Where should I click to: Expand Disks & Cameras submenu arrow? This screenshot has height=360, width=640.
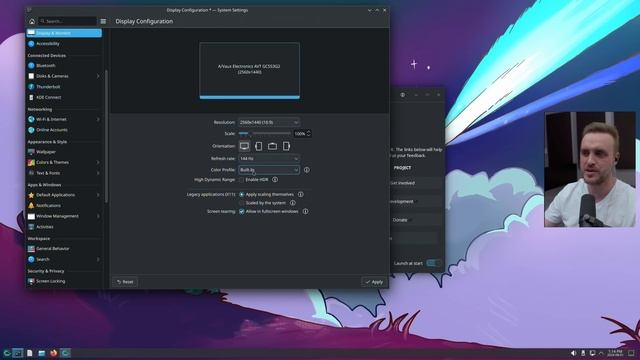click(98, 76)
